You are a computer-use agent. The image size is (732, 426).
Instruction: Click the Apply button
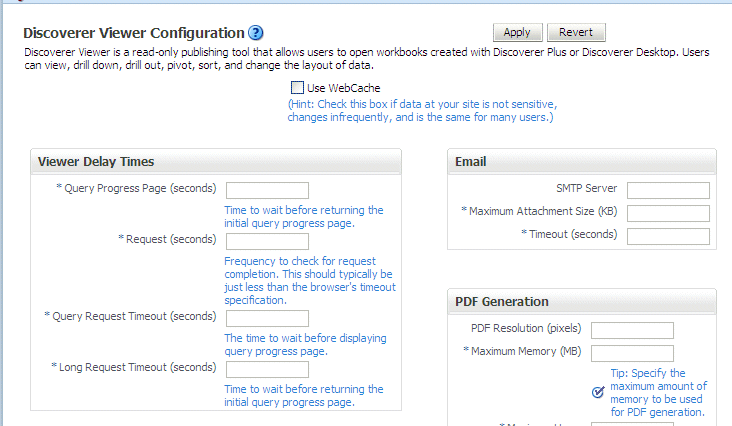(517, 32)
